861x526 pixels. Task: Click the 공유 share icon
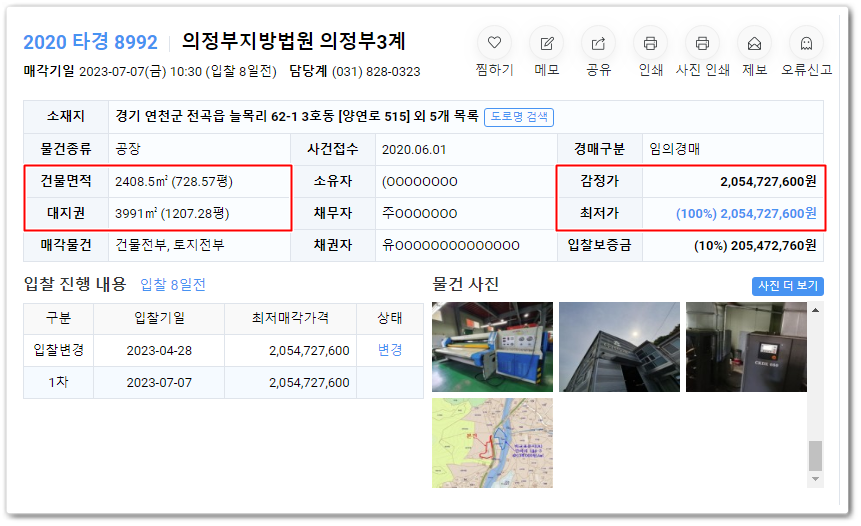point(598,43)
